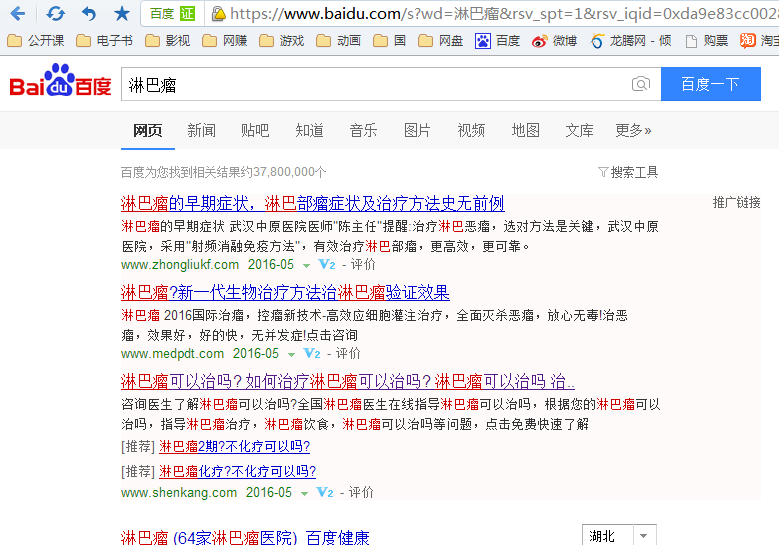Click 评价 next to www.zhongliukf.com
The image size is (779, 545).
[363, 264]
